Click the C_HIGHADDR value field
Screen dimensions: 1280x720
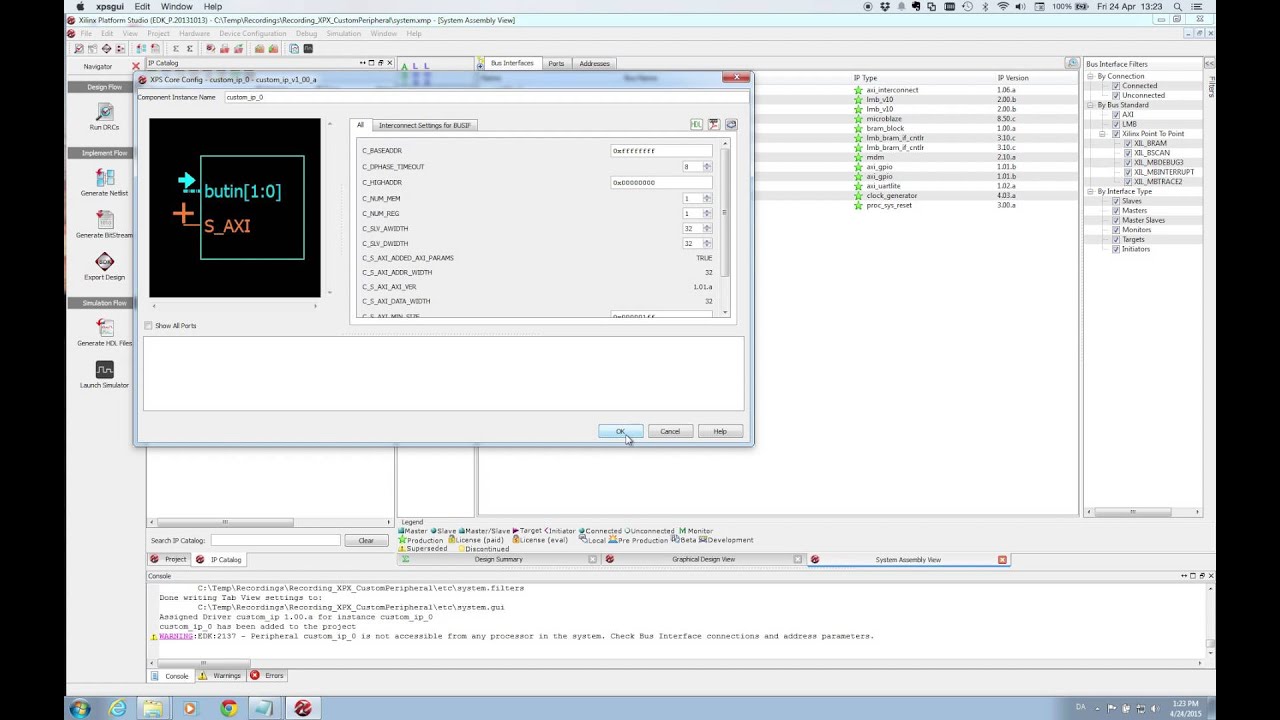(661, 183)
